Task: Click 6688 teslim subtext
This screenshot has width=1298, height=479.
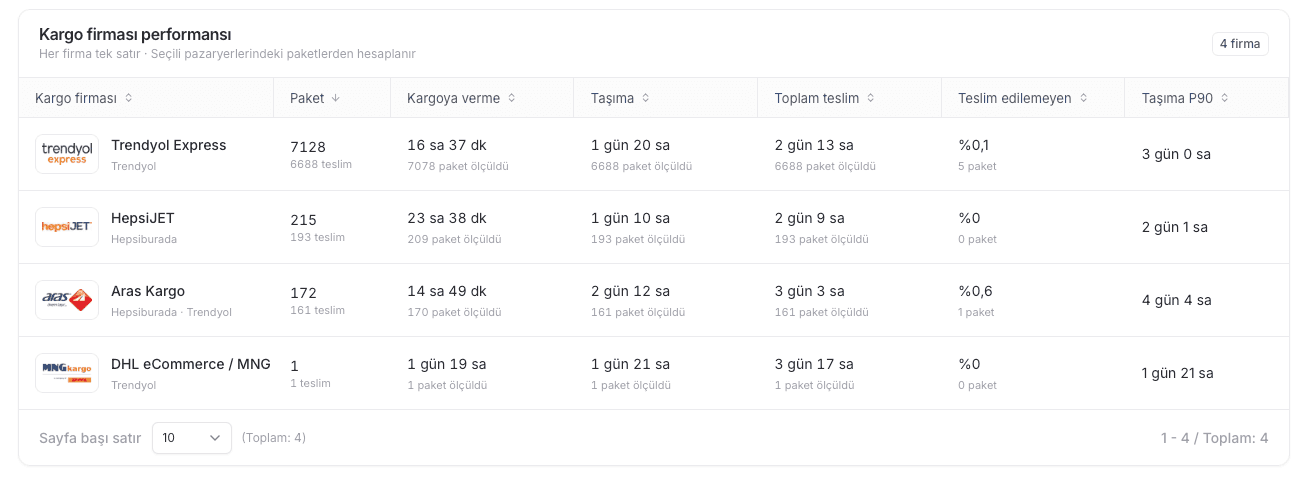Action: point(321,164)
